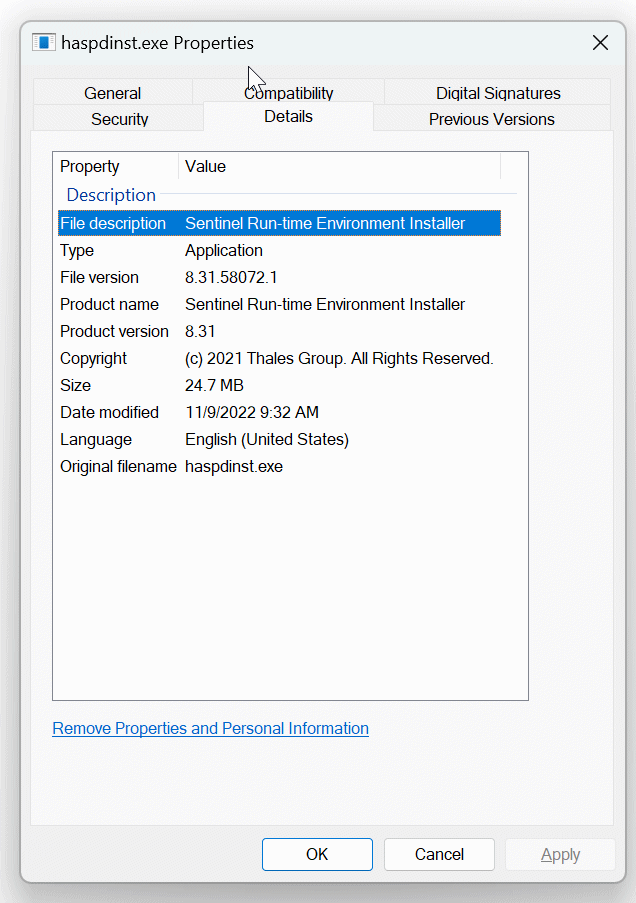Click the Property column header
Screen dimensions: 636x903
click(x=116, y=166)
